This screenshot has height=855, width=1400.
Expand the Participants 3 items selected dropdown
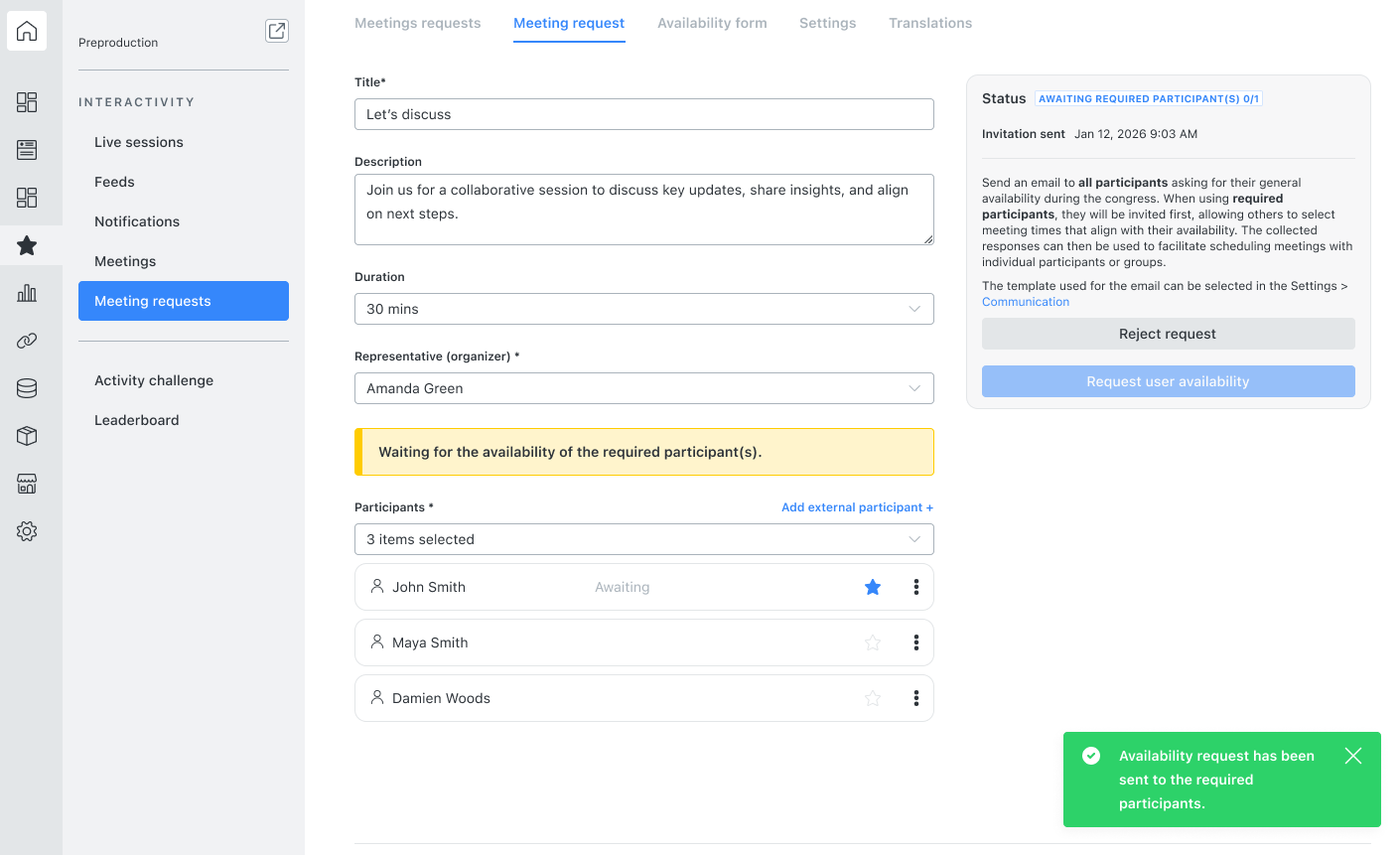click(644, 539)
